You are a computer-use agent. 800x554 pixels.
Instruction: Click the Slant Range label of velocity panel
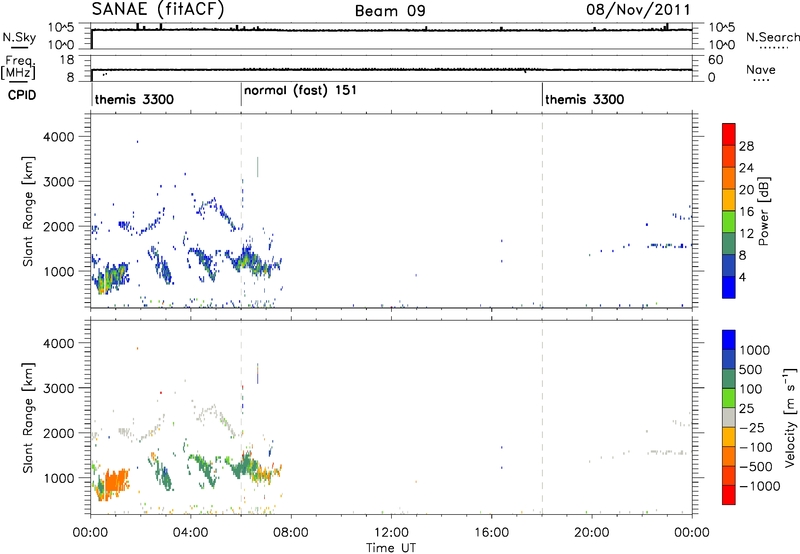(x=28, y=418)
